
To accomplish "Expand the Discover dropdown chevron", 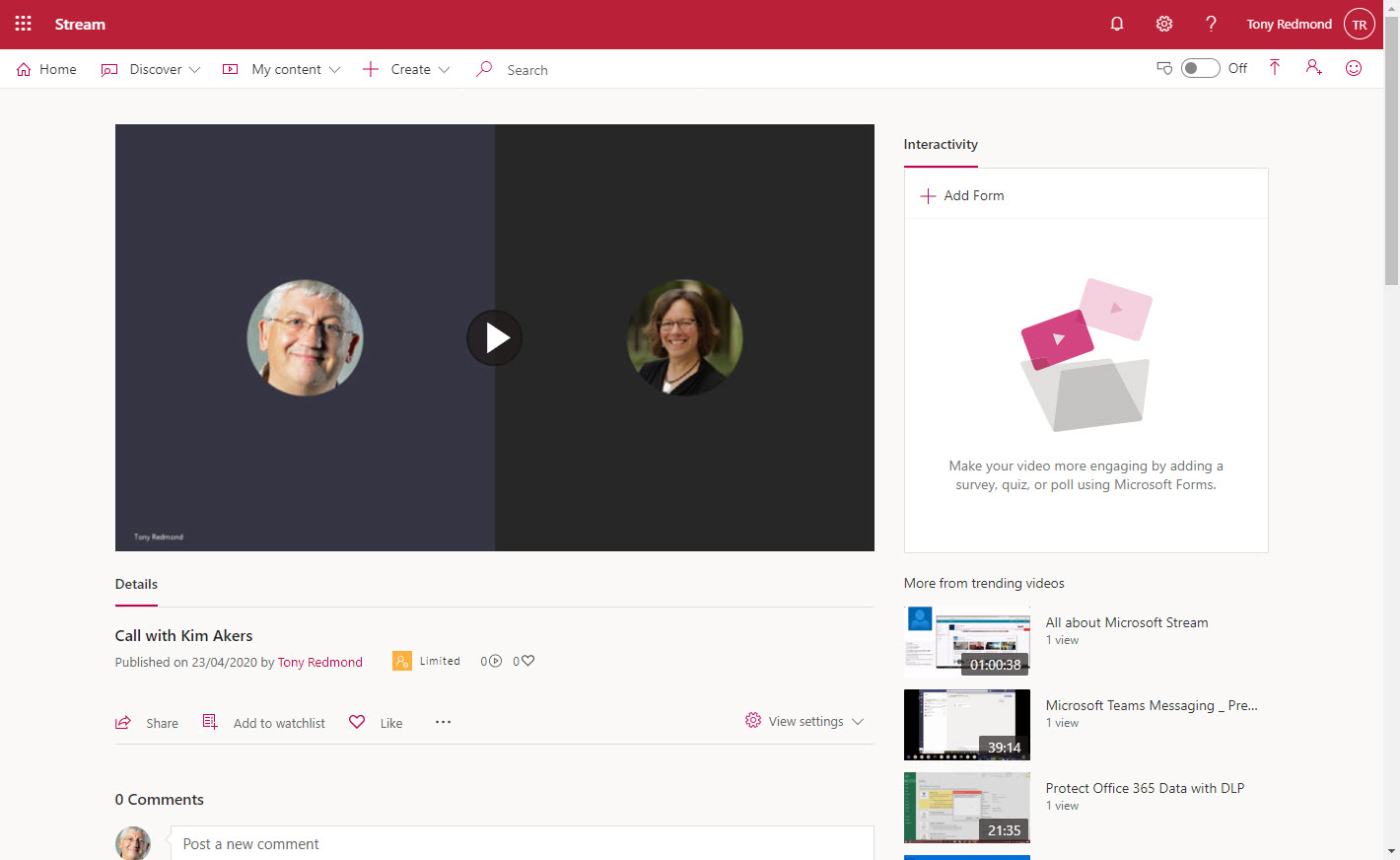I will click(x=194, y=70).
